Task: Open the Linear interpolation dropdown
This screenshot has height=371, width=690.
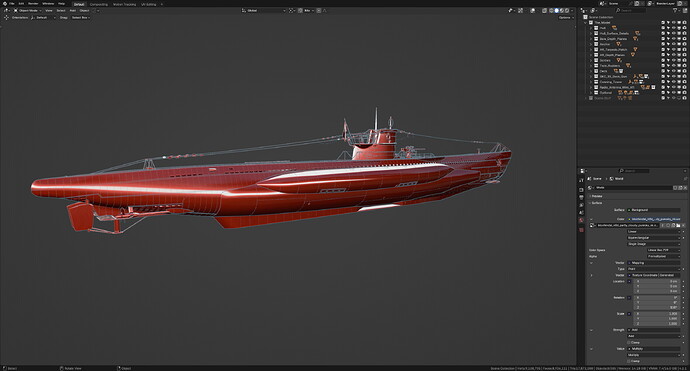Action: (x=653, y=231)
